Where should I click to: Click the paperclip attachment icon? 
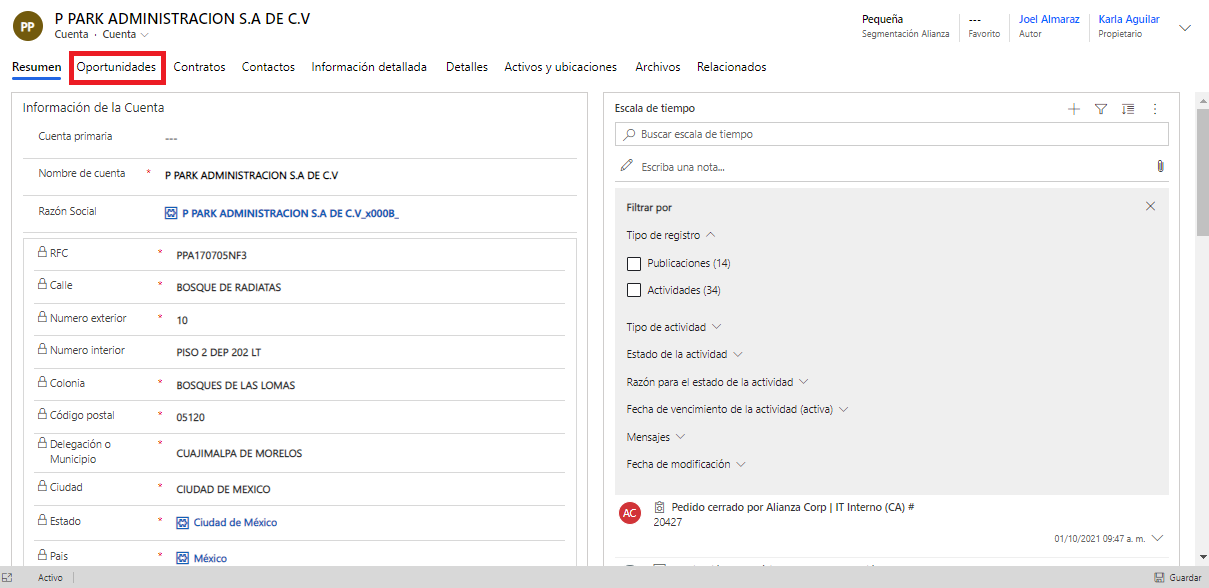(1160, 167)
